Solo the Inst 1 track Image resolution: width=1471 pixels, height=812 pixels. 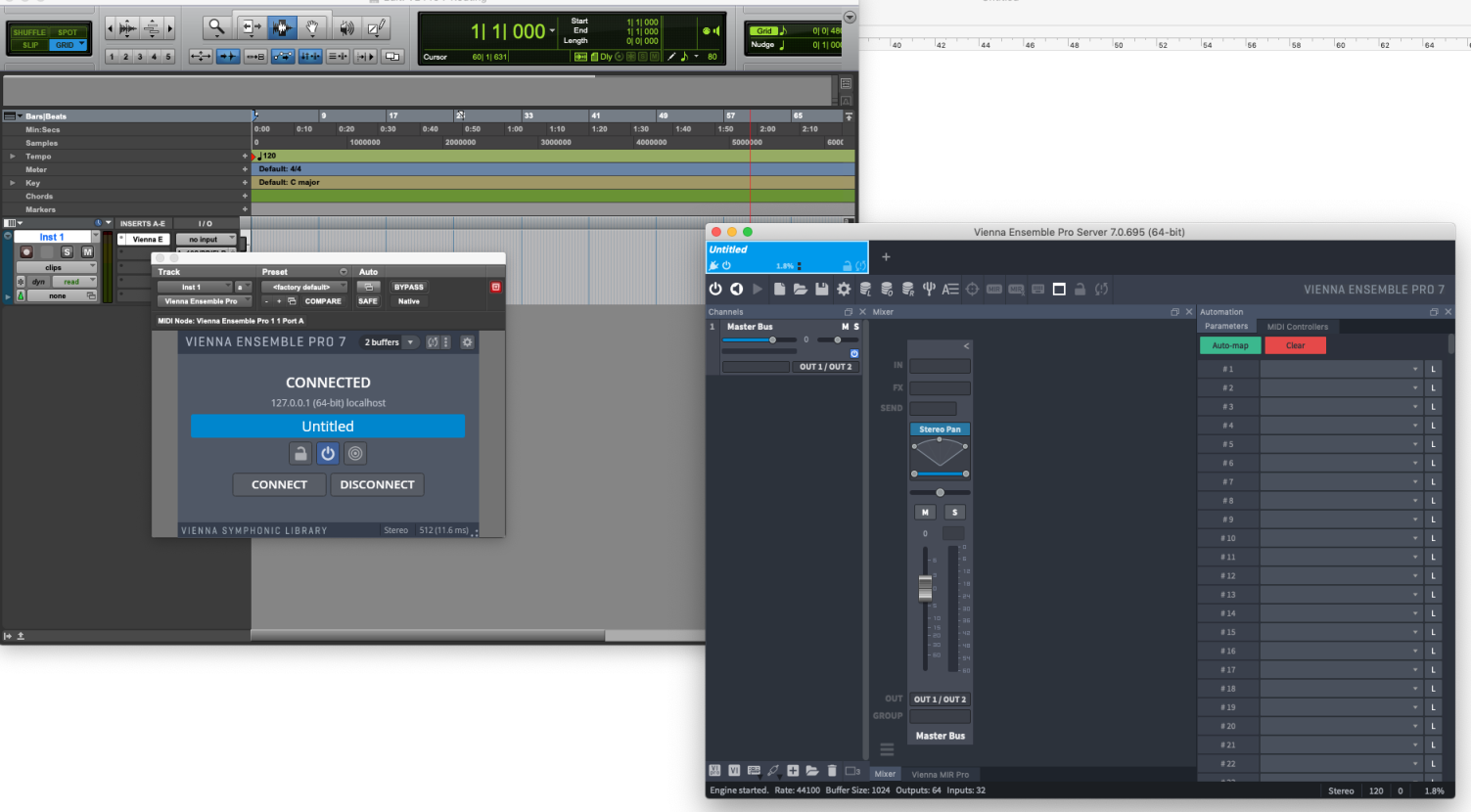(68, 252)
